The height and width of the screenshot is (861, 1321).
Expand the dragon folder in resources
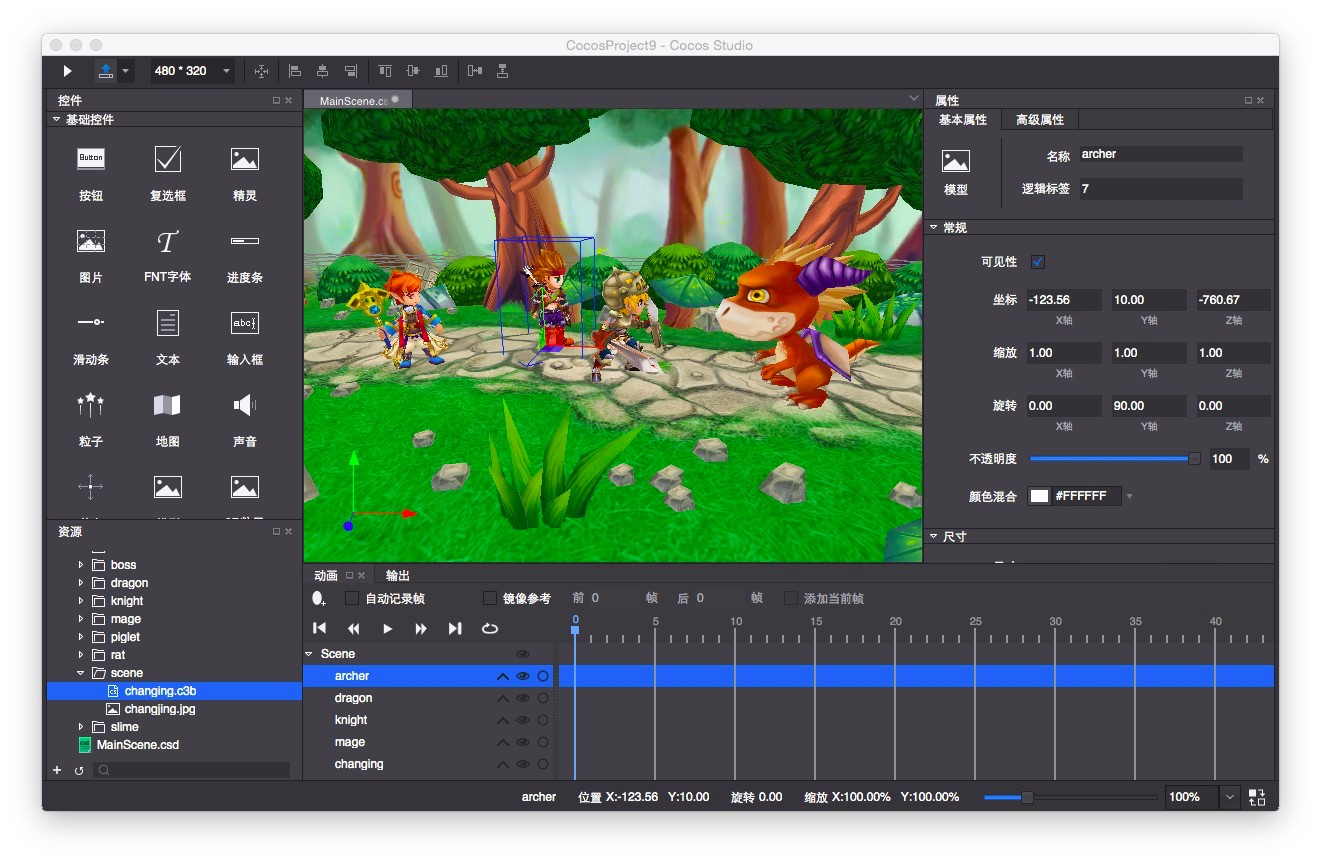[81, 583]
